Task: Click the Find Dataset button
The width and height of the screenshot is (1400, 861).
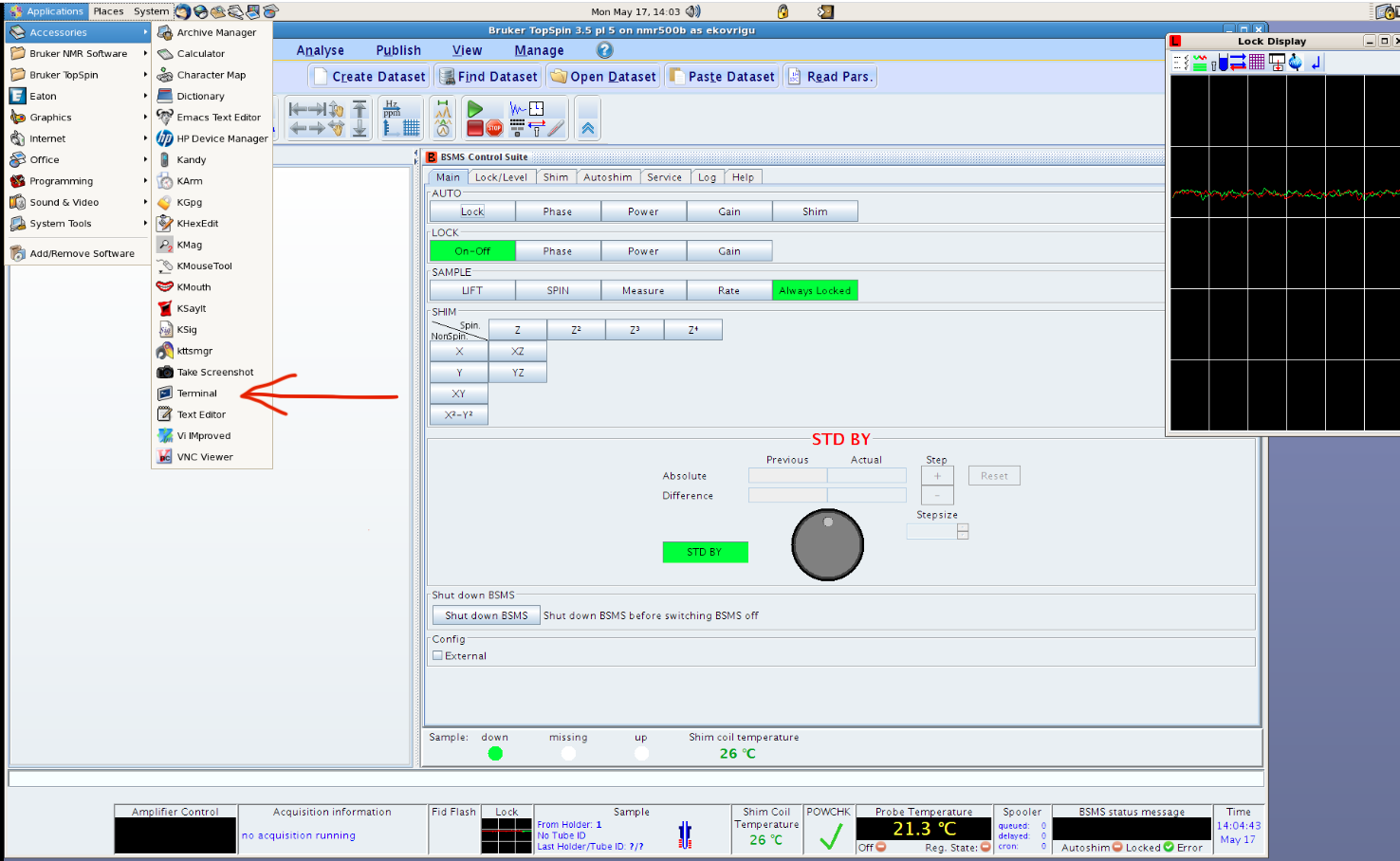Action: [488, 77]
